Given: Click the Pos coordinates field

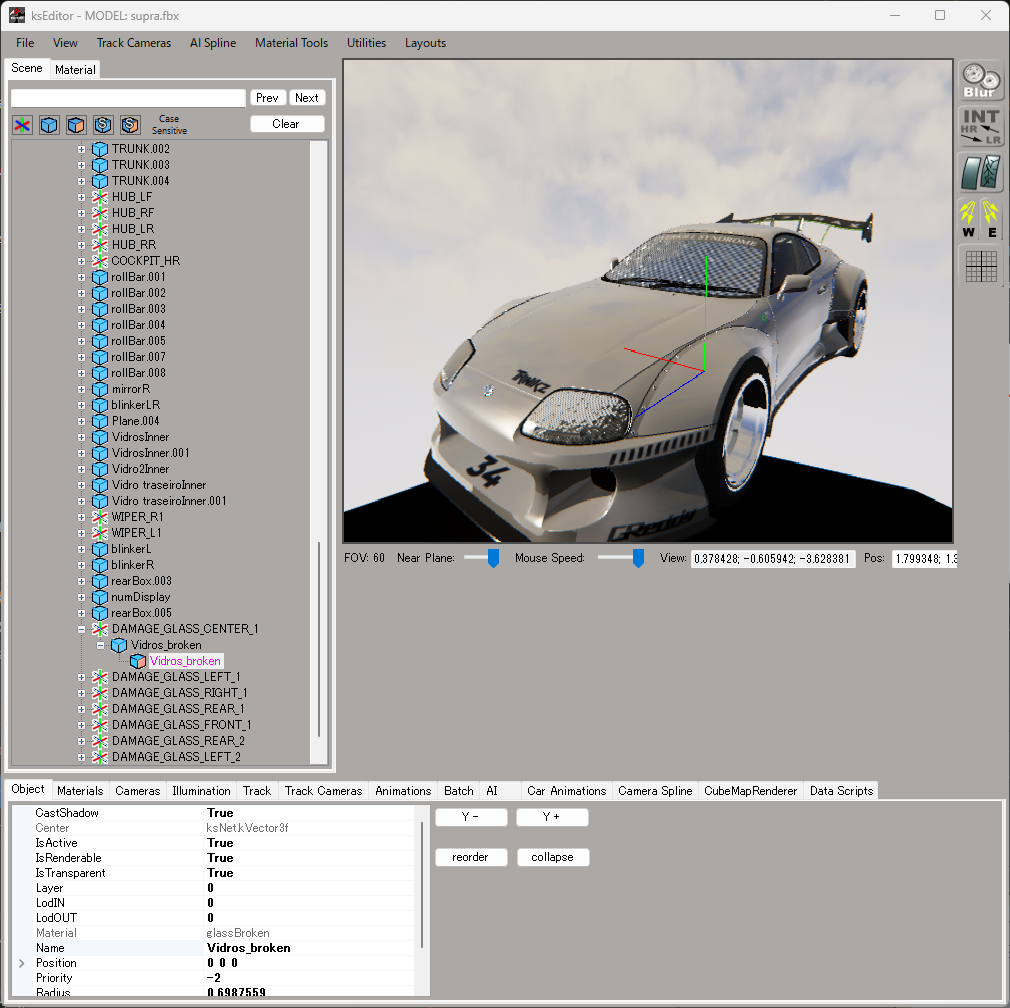Looking at the screenshot, I should 924,559.
